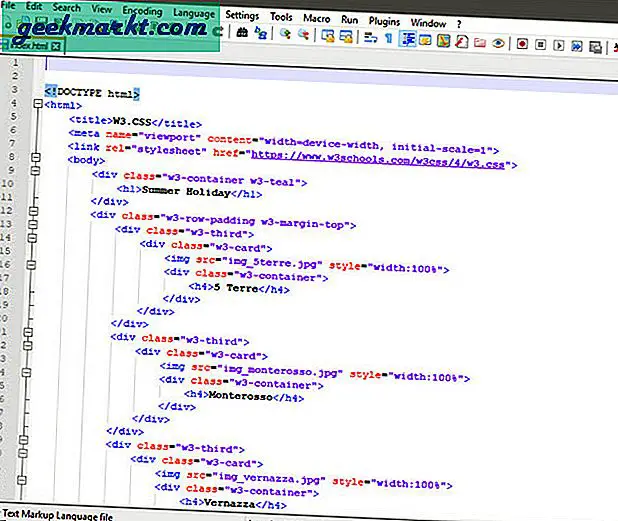
Task: Click Text Markup Language file status text
Action: click(58, 515)
